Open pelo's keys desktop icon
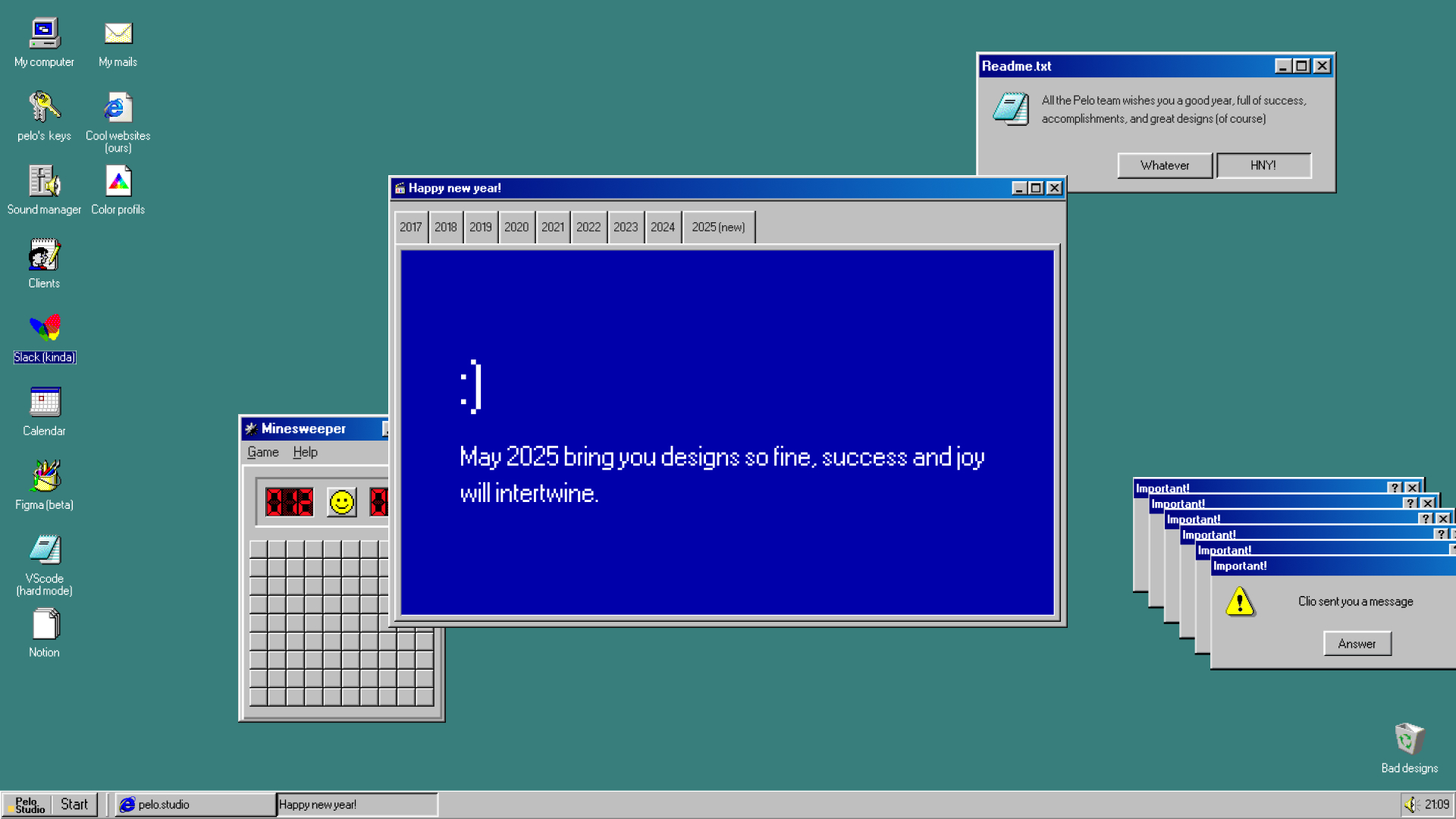 click(x=44, y=108)
